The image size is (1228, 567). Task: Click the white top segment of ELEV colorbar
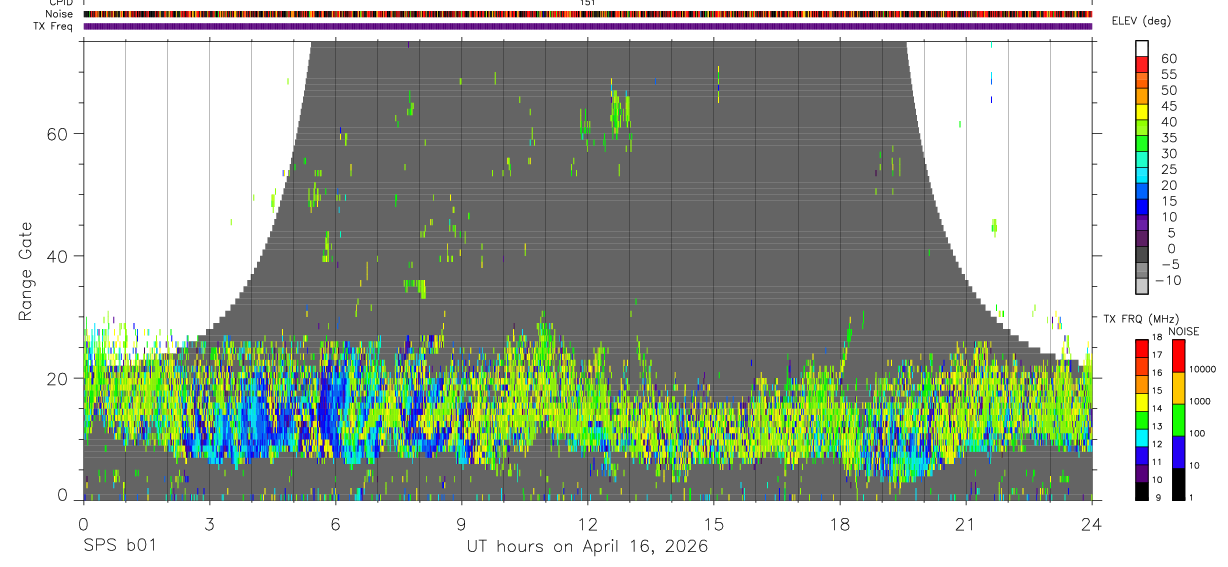(x=1142, y=47)
